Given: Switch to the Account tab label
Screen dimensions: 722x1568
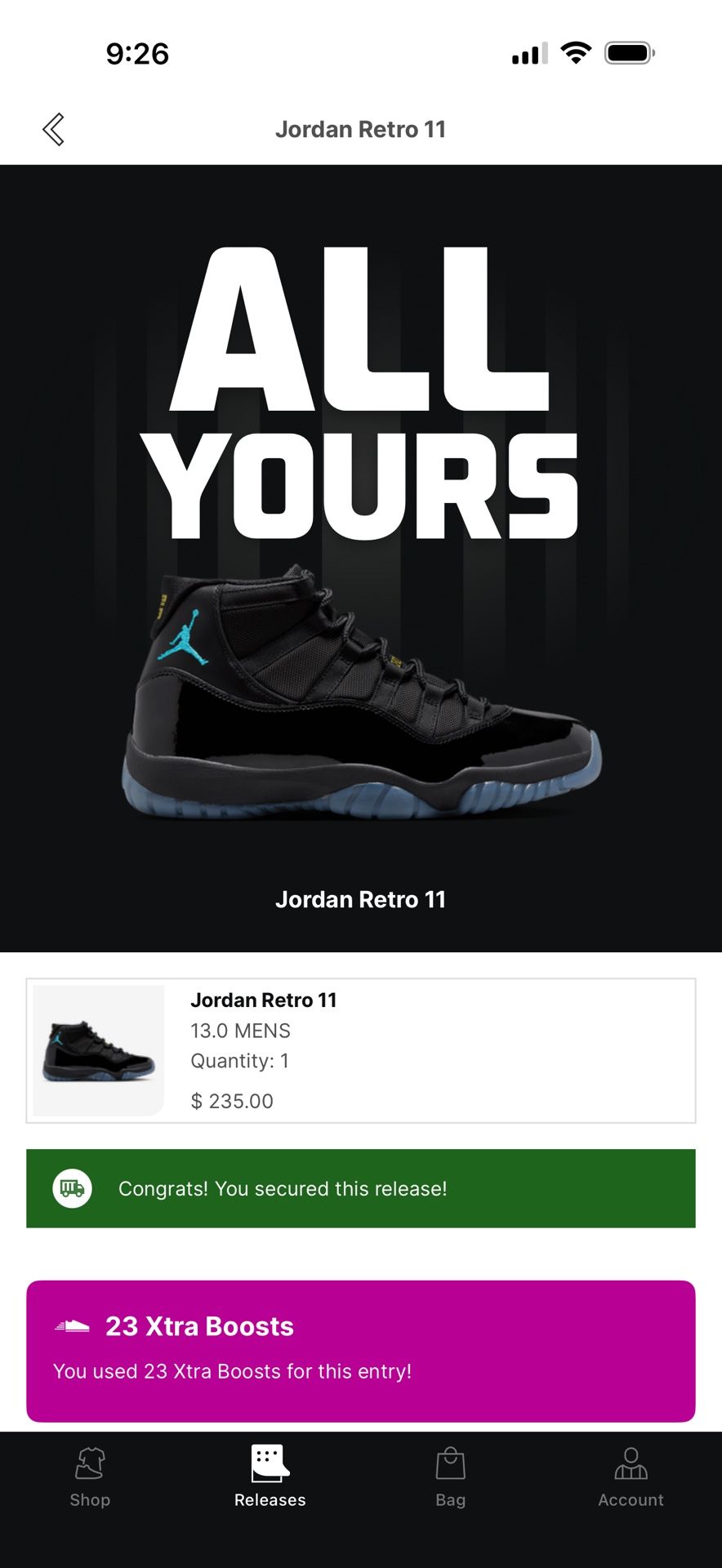Looking at the screenshot, I should click(631, 1499).
